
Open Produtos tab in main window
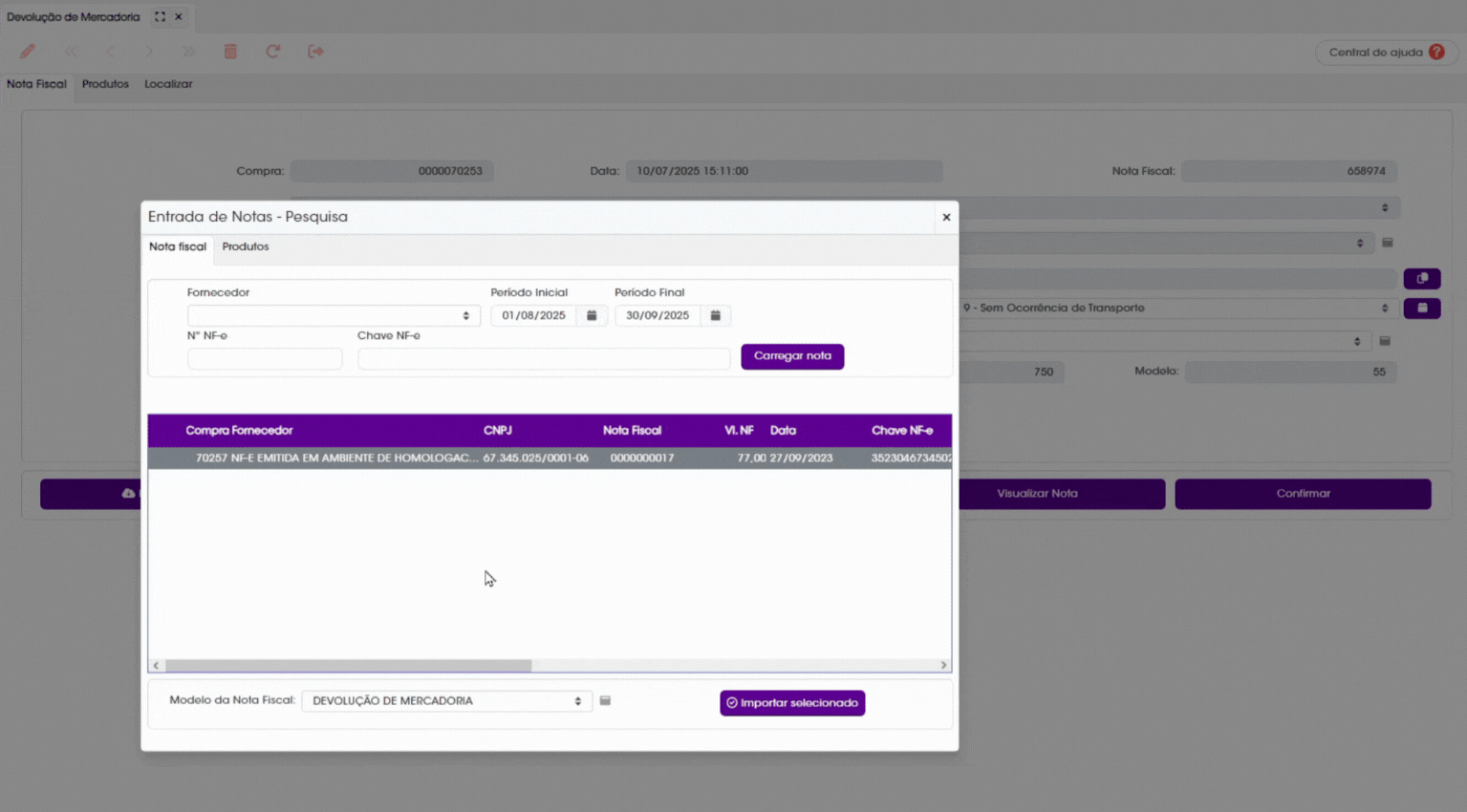105,84
